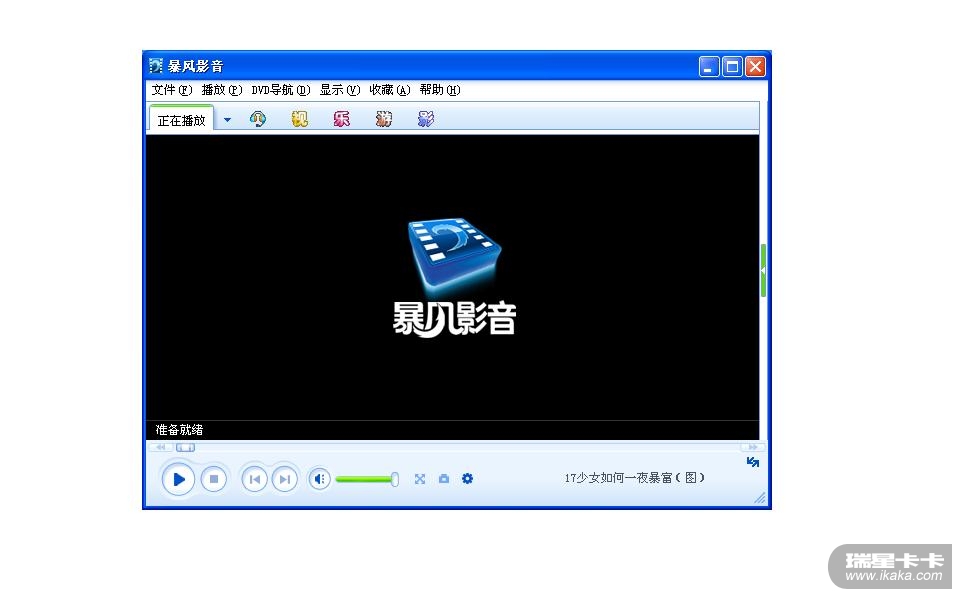Click the blue switch-mode arrows icon
The width and height of the screenshot is (962, 595).
[753, 462]
